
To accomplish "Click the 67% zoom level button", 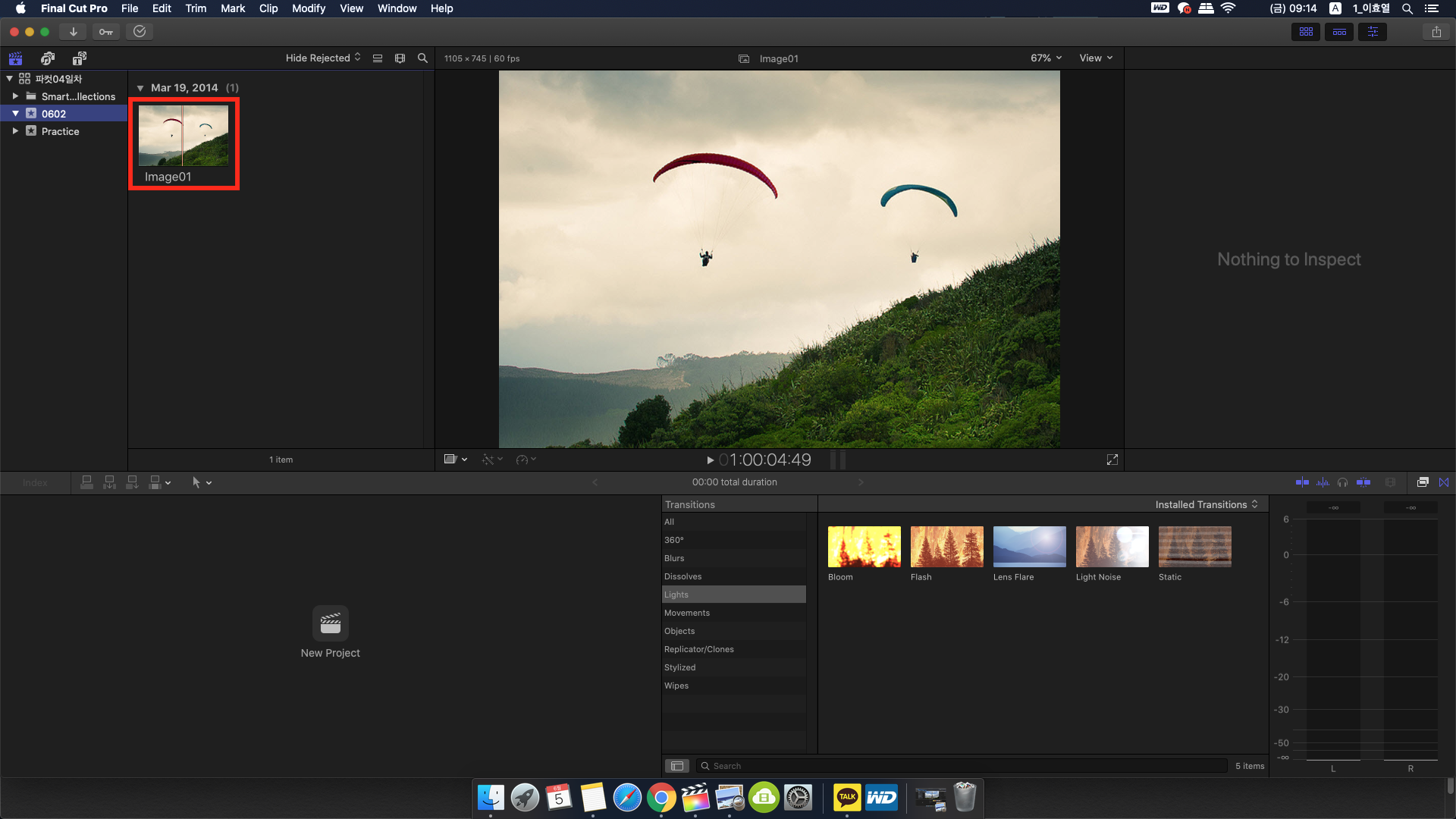I will [x=1046, y=58].
